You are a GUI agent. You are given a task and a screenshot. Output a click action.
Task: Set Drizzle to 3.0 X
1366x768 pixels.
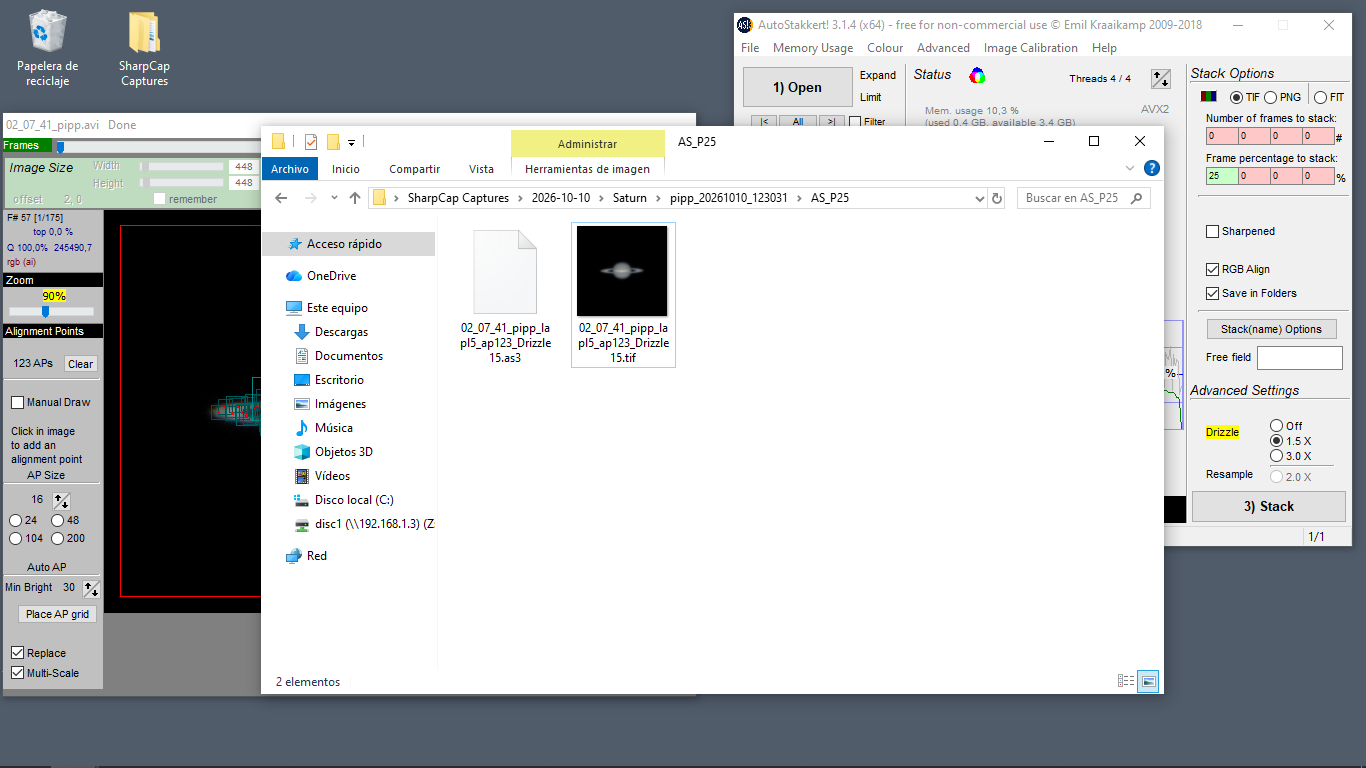tap(1276, 456)
